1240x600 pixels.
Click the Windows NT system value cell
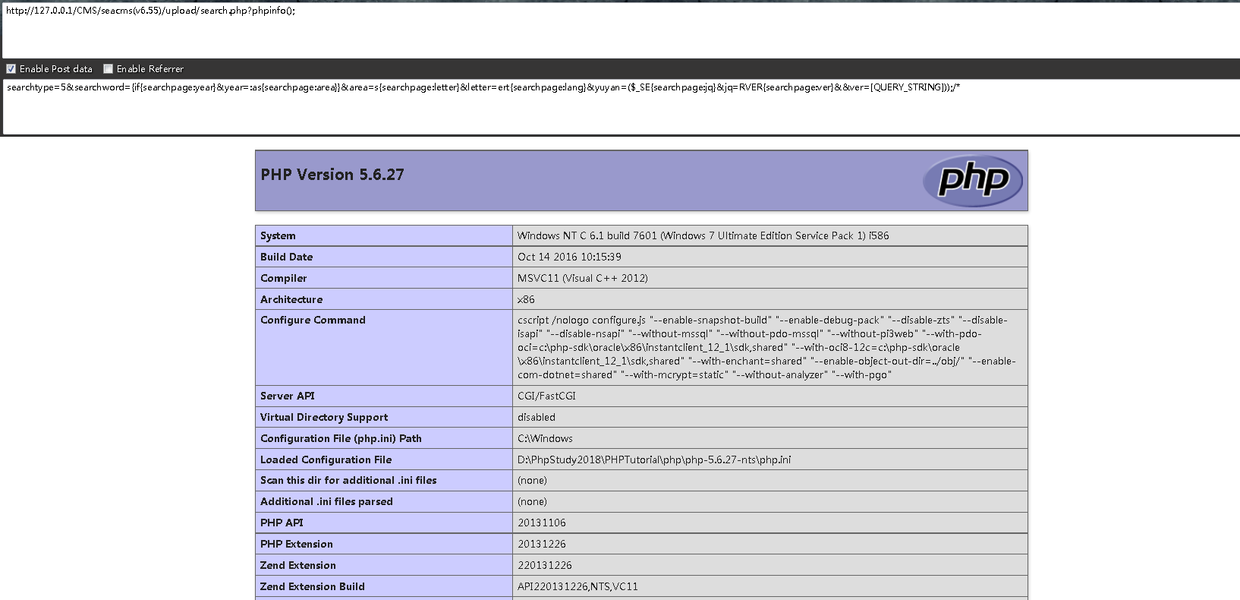point(702,236)
